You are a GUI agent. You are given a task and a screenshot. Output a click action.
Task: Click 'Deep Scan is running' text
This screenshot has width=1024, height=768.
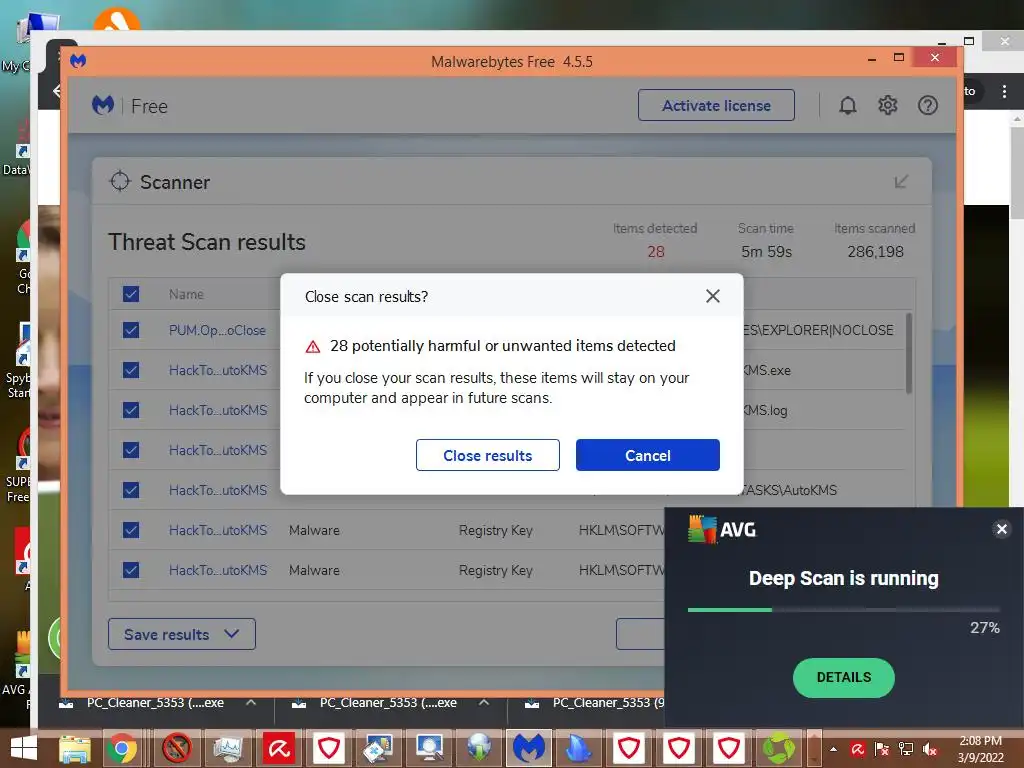[843, 578]
